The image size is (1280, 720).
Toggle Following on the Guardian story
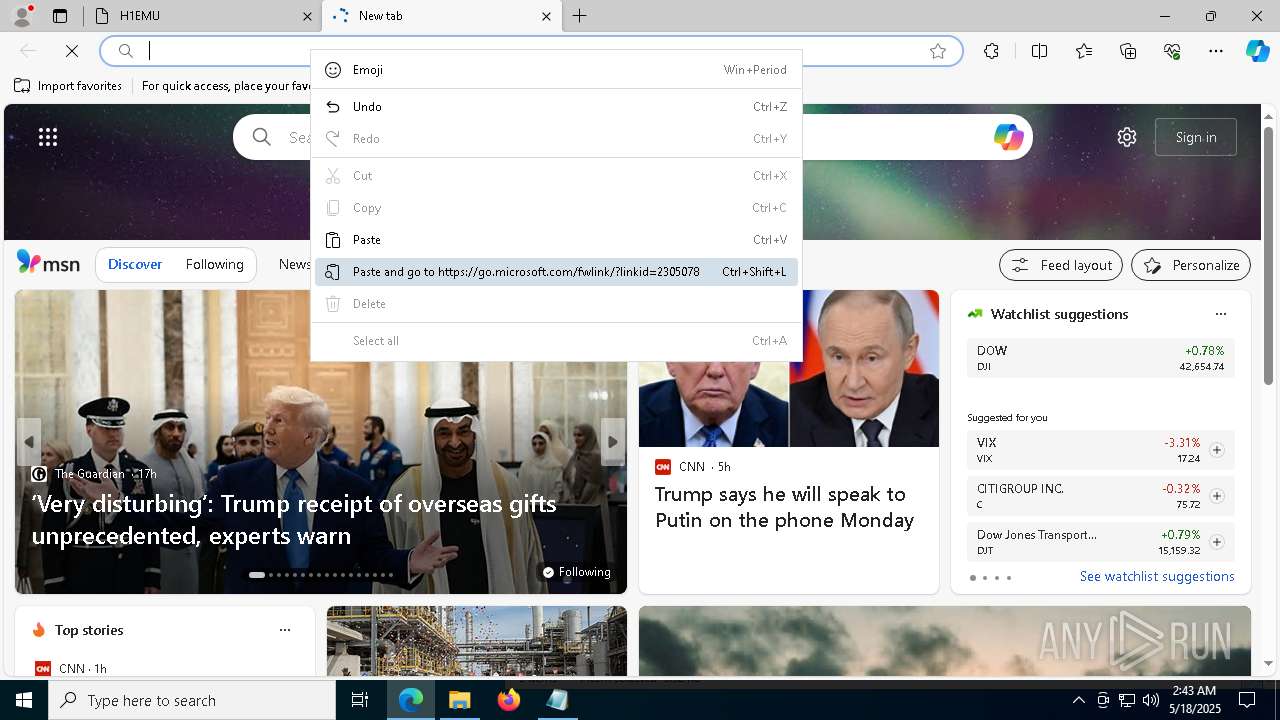tap(576, 572)
